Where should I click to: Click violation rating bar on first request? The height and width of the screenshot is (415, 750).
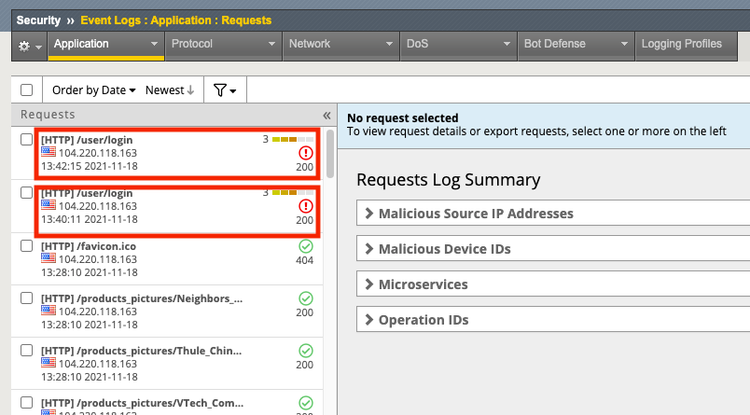point(284,139)
